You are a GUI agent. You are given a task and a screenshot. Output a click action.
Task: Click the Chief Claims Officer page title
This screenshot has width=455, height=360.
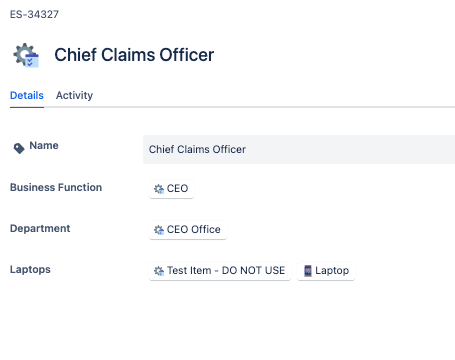134,55
